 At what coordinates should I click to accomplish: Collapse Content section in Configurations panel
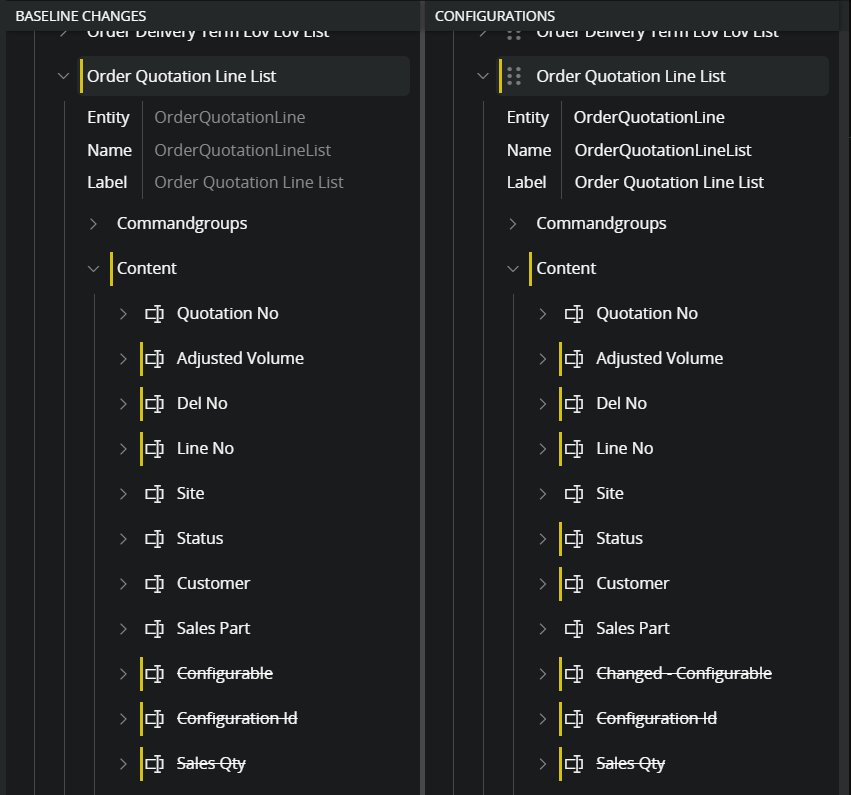tap(513, 269)
